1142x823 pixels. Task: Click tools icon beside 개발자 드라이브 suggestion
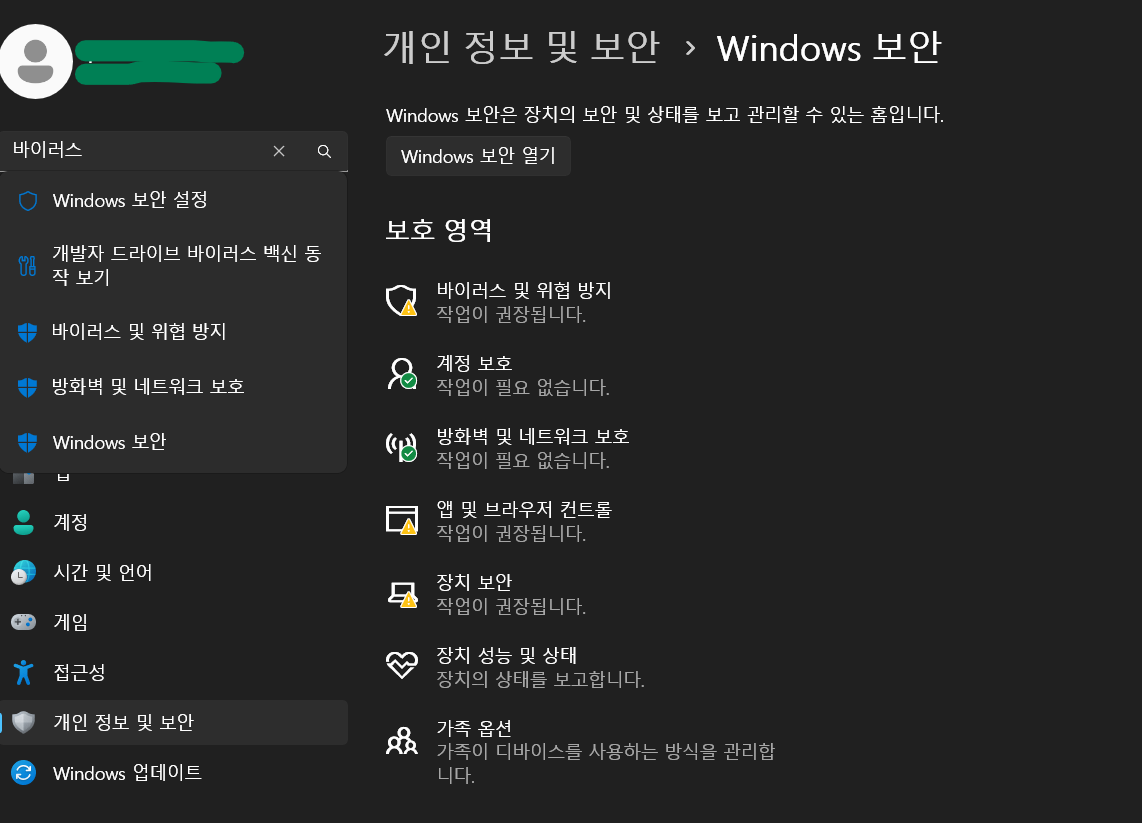(28, 266)
